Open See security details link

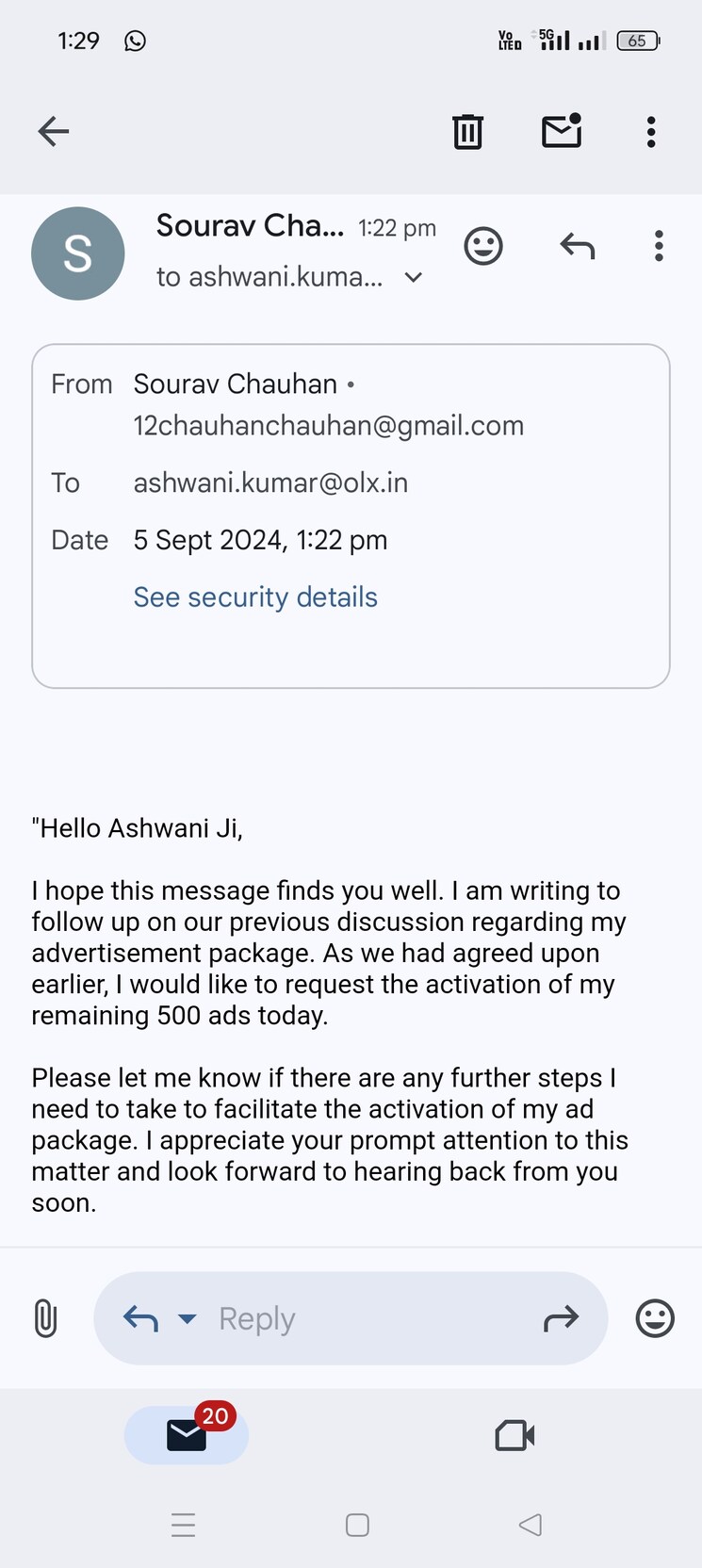point(255,597)
